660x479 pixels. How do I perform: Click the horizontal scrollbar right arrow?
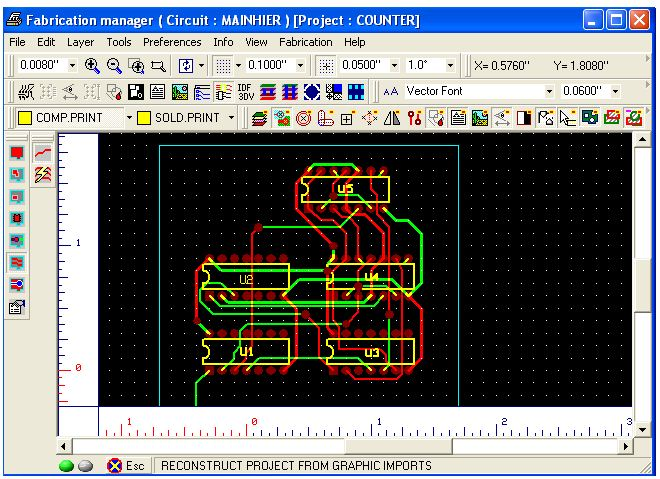pyautogui.click(x=625, y=446)
